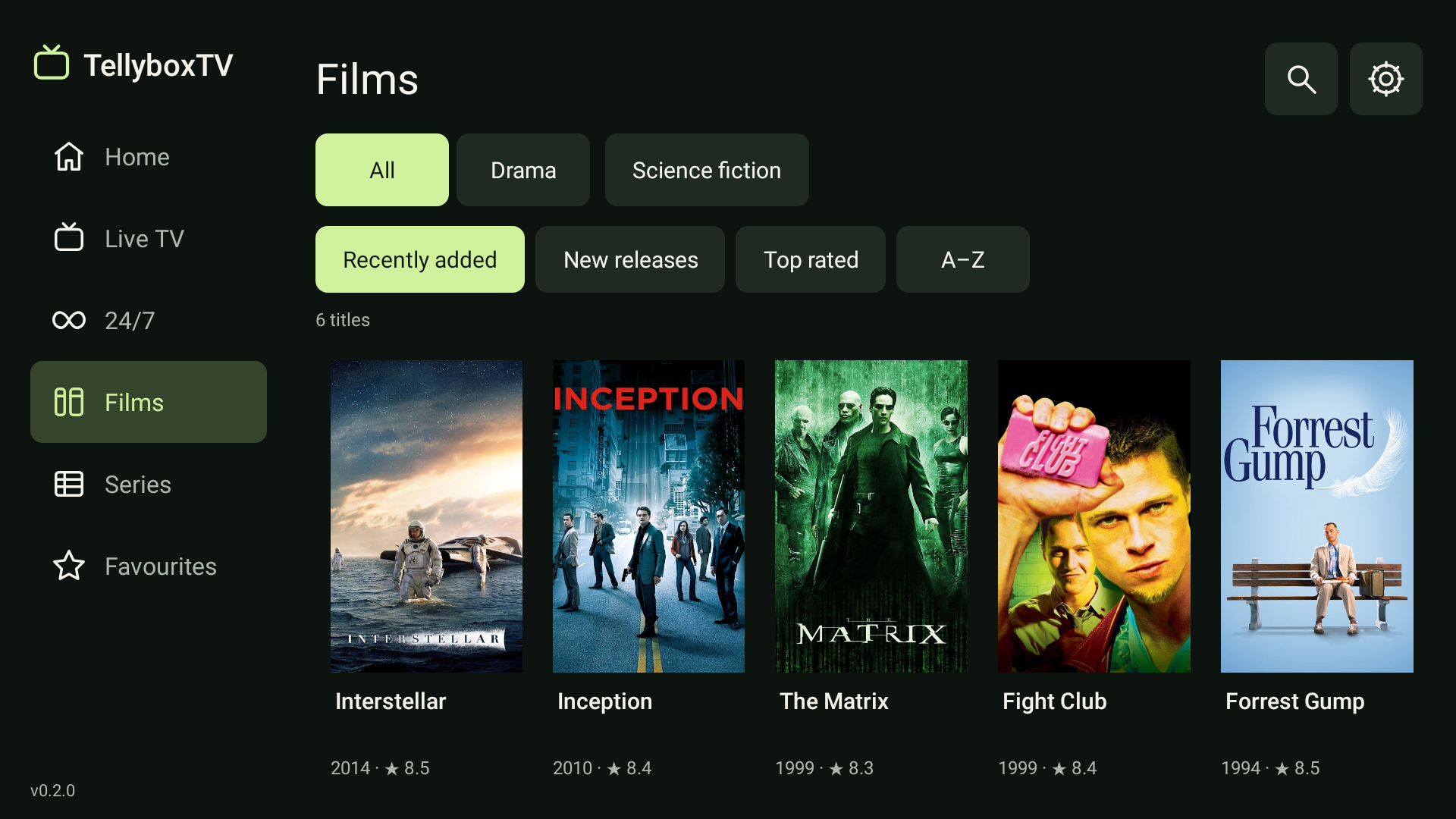Viewport: 1456px width, 819px height.
Task: Select the All genre filter
Action: tap(382, 170)
